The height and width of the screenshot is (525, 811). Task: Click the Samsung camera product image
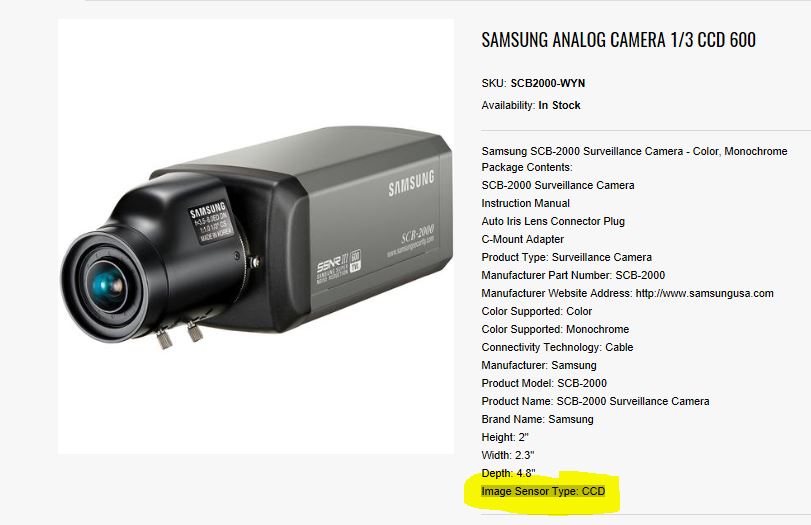[256, 236]
